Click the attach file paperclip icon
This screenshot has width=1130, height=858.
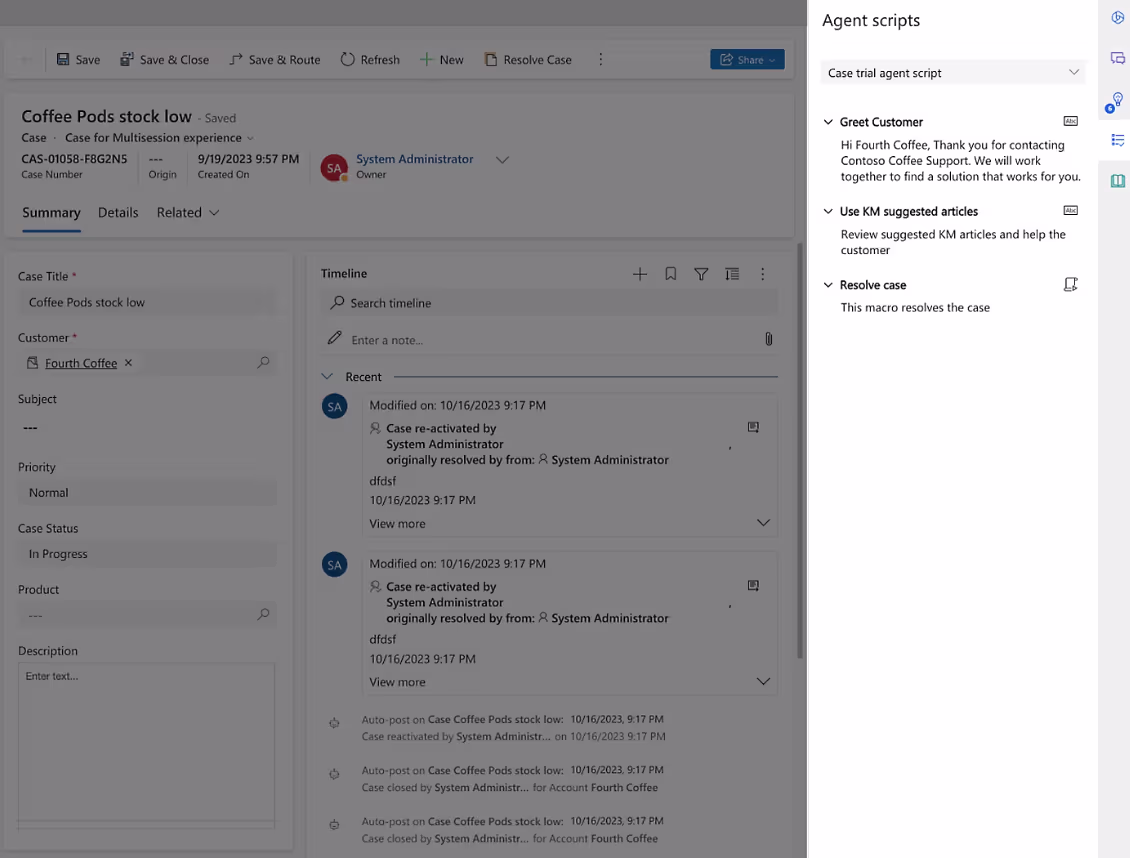coord(768,339)
